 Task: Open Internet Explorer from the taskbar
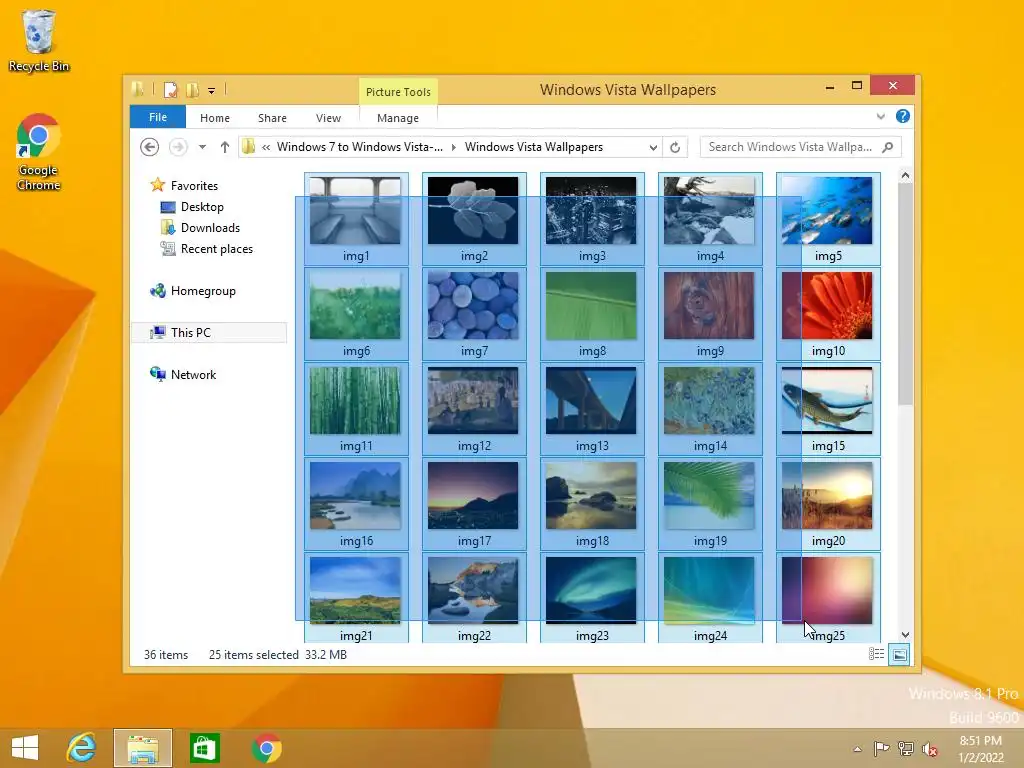[82, 748]
